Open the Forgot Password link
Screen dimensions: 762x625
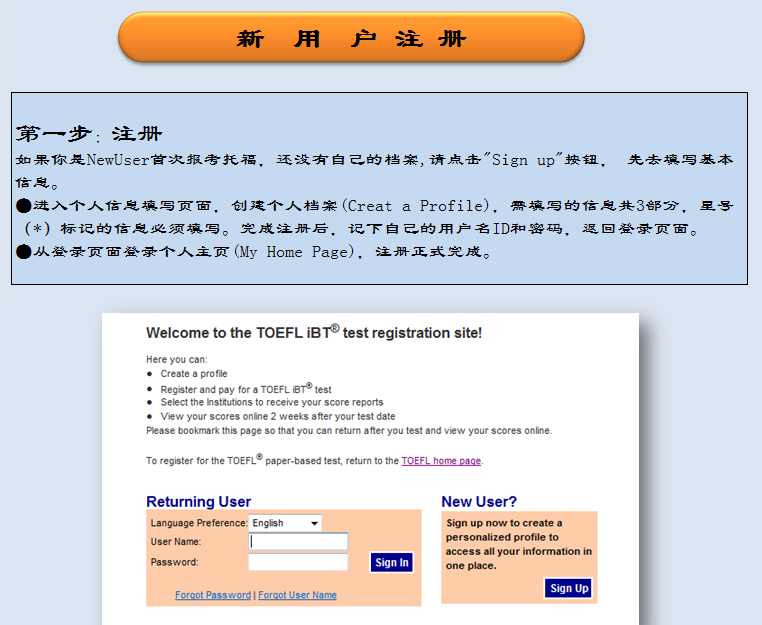213,595
